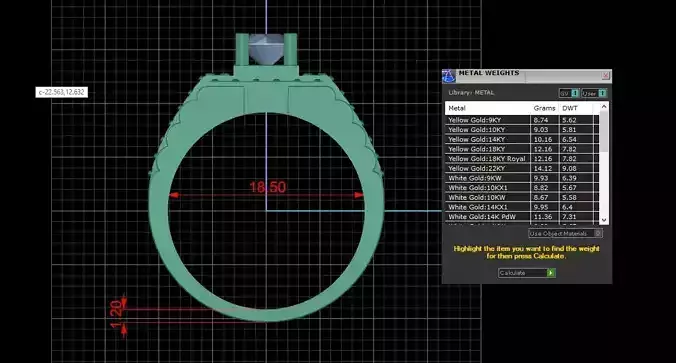676x363 pixels.
Task: Select the Yellow Gold:18KY Royal row
Action: click(522, 159)
